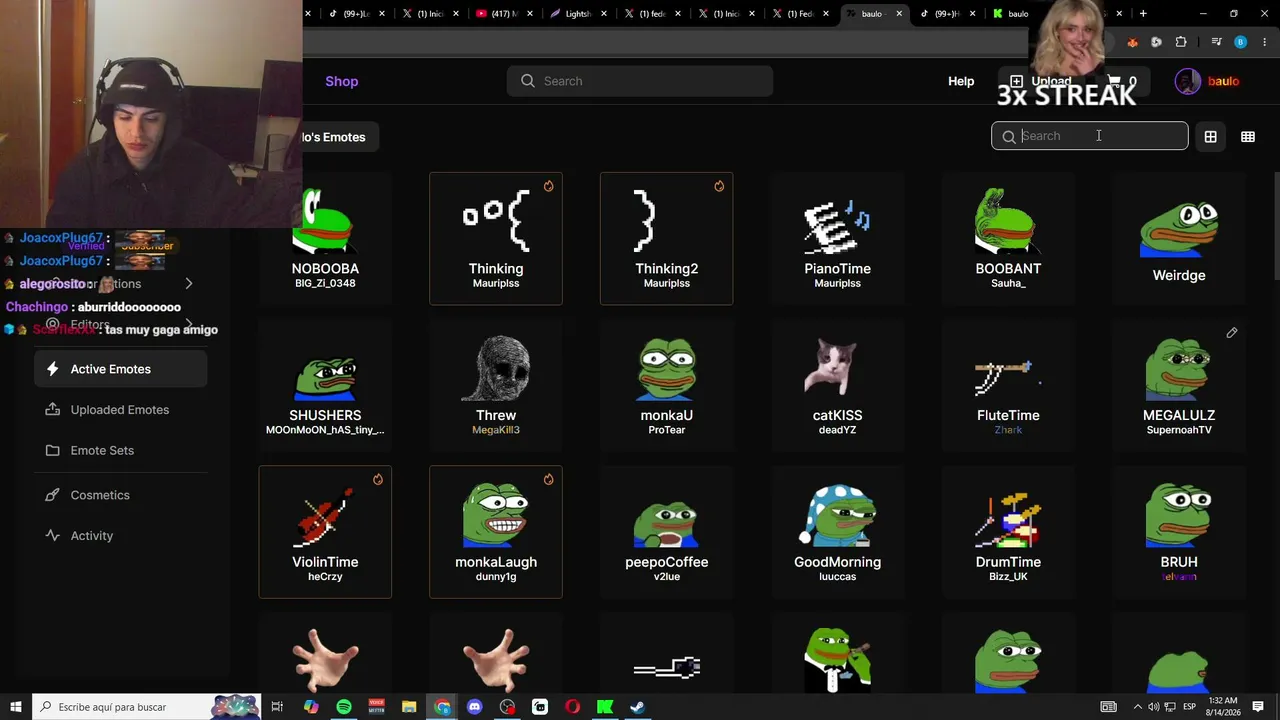Open the PianoTime emote

[837, 239]
